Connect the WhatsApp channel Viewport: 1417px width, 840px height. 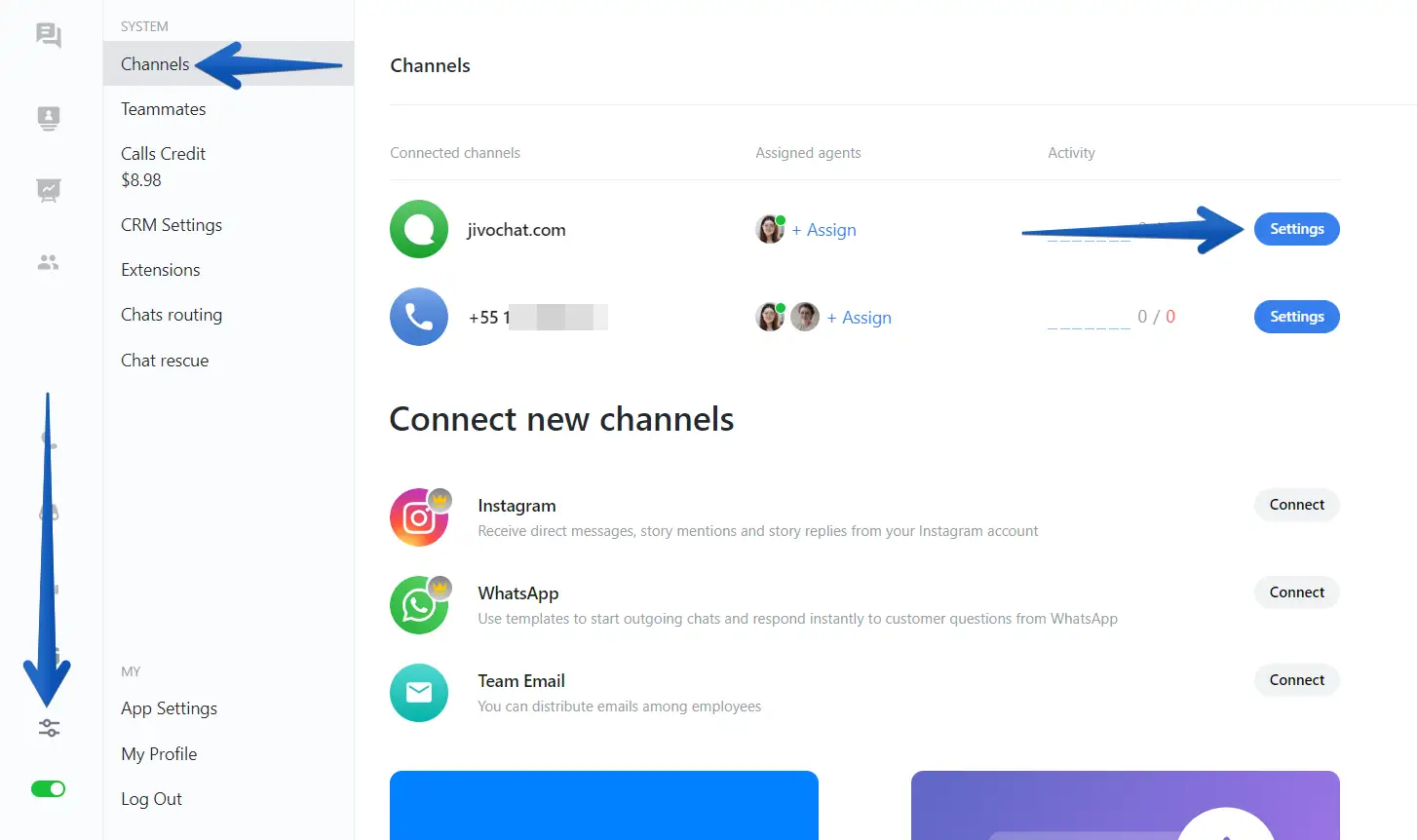coord(1296,592)
